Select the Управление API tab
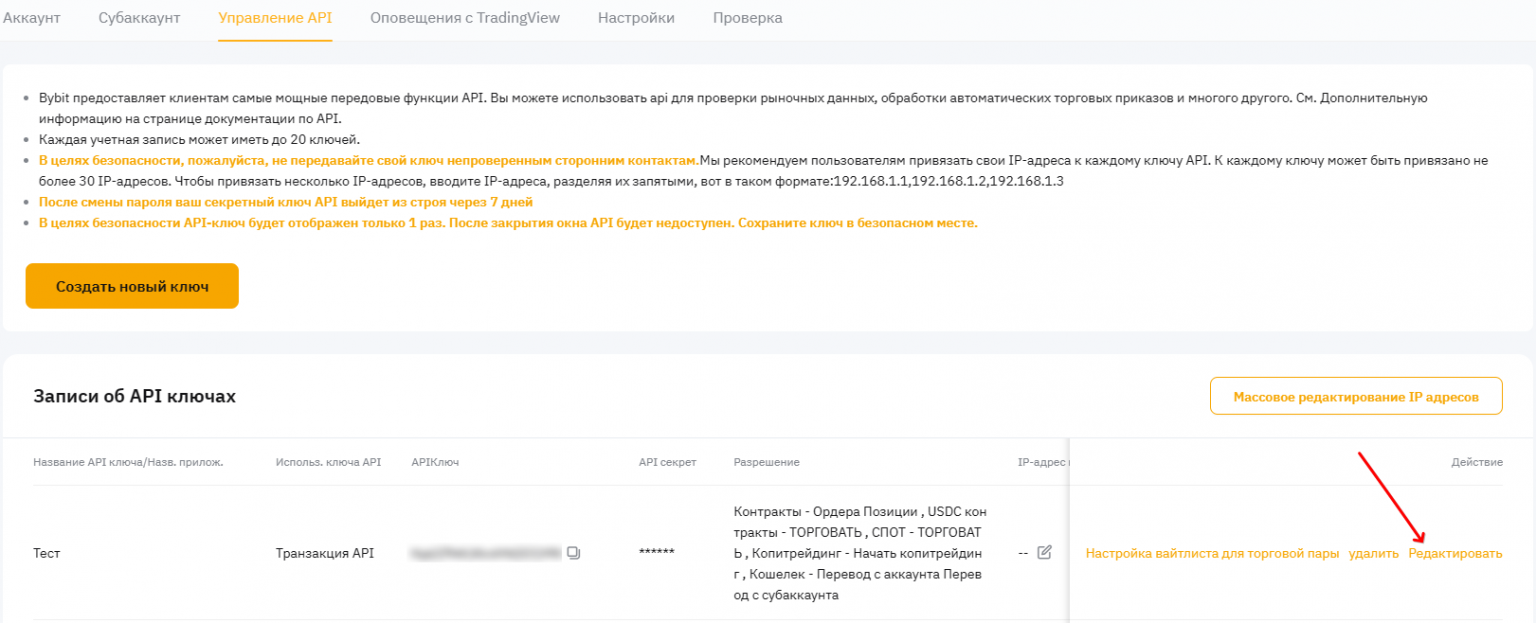The width and height of the screenshot is (1536, 623). click(x=275, y=18)
